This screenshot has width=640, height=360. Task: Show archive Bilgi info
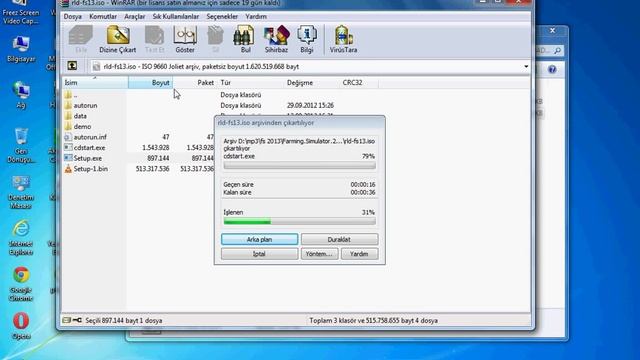307,39
